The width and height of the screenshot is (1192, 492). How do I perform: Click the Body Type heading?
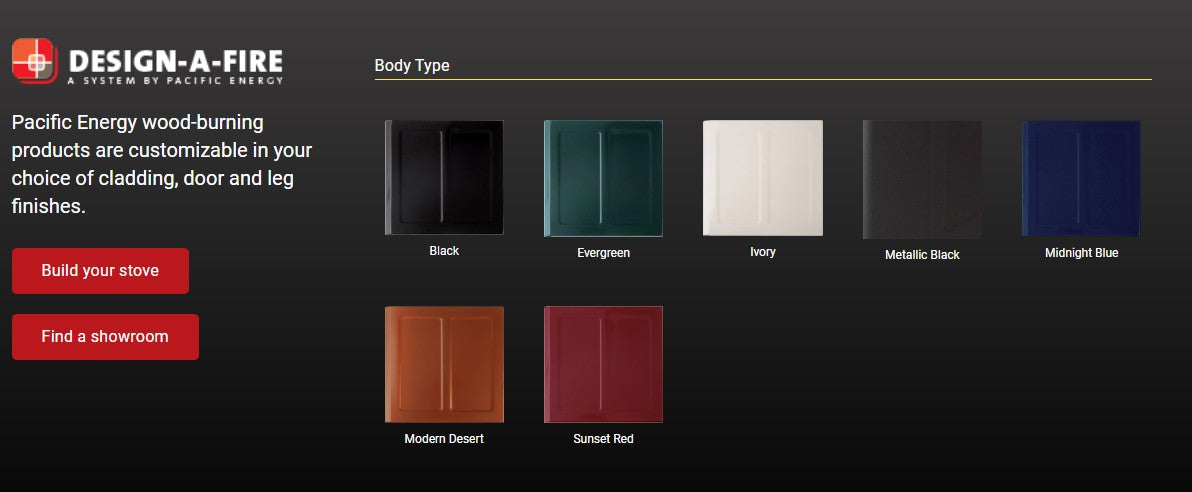tap(412, 65)
